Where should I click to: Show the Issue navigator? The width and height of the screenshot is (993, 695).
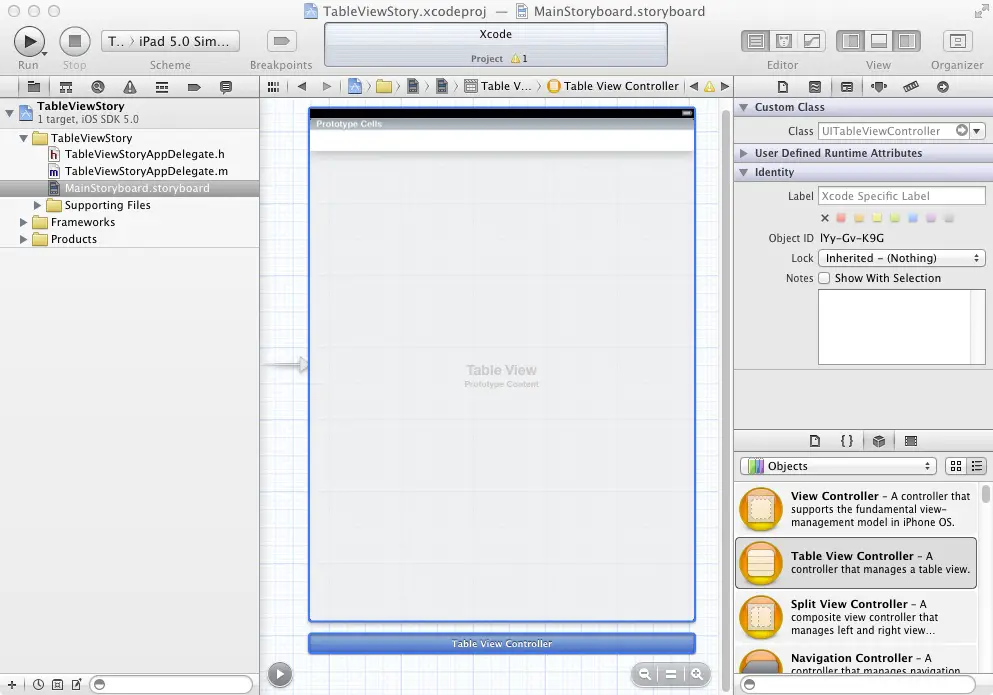pos(129,87)
